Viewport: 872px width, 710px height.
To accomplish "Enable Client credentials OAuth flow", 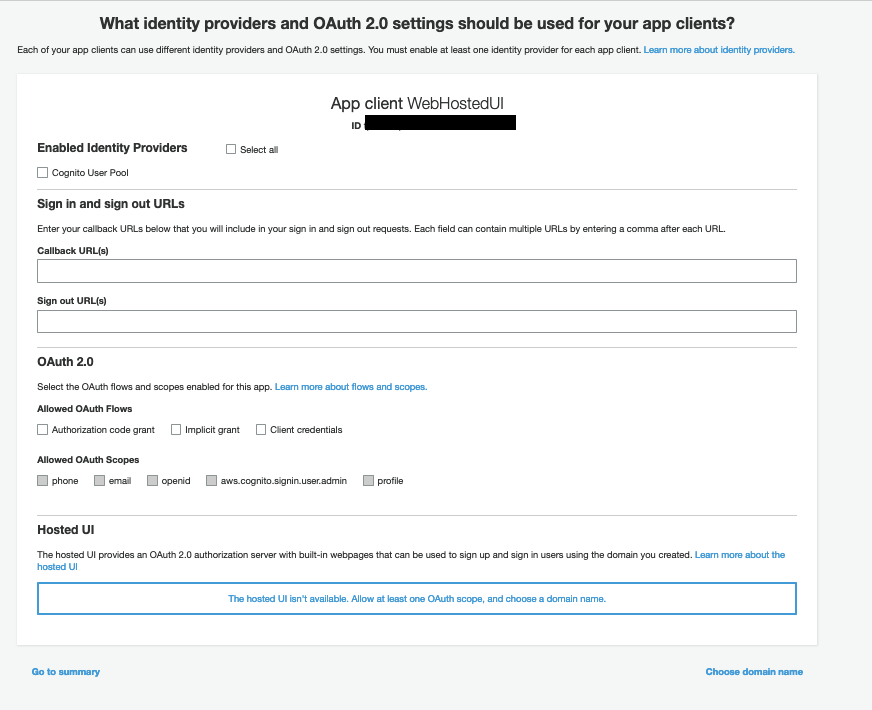I will tap(261, 430).
